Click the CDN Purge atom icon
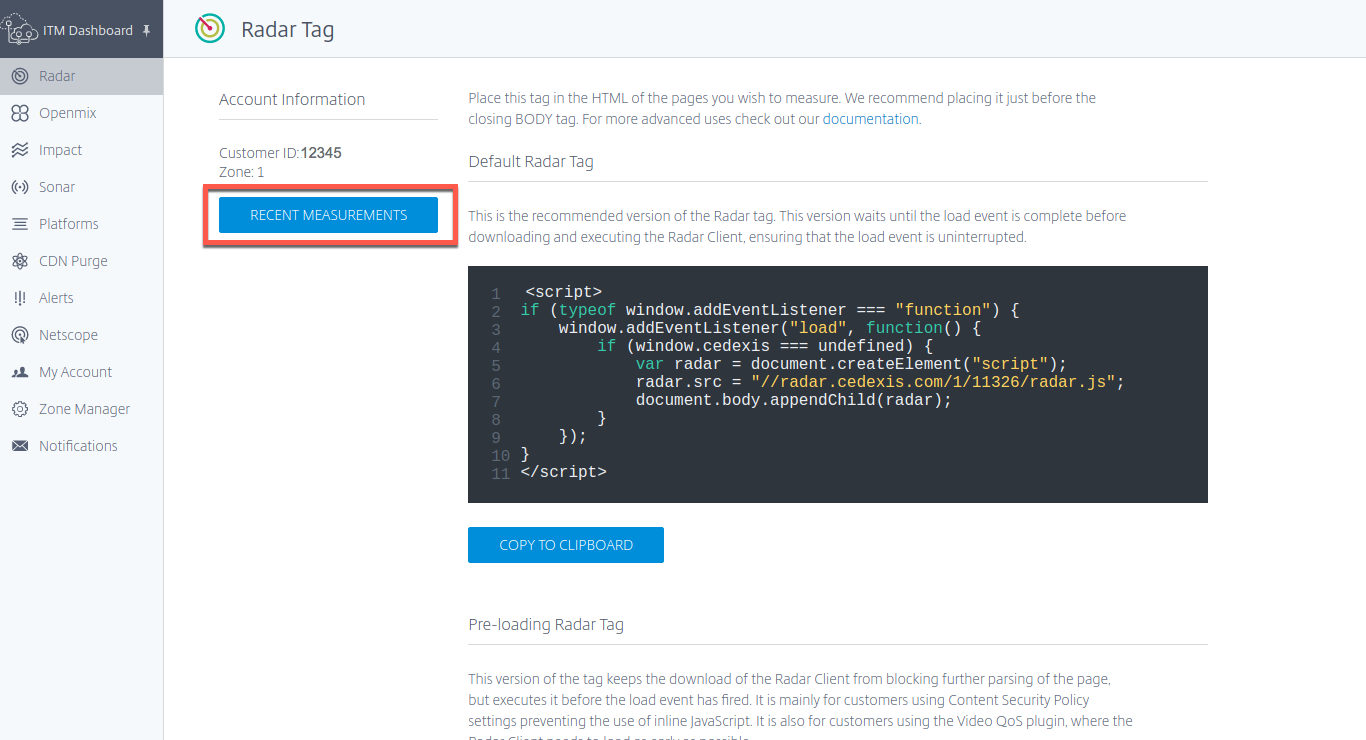Viewport: 1366px width, 740px height. click(20, 261)
